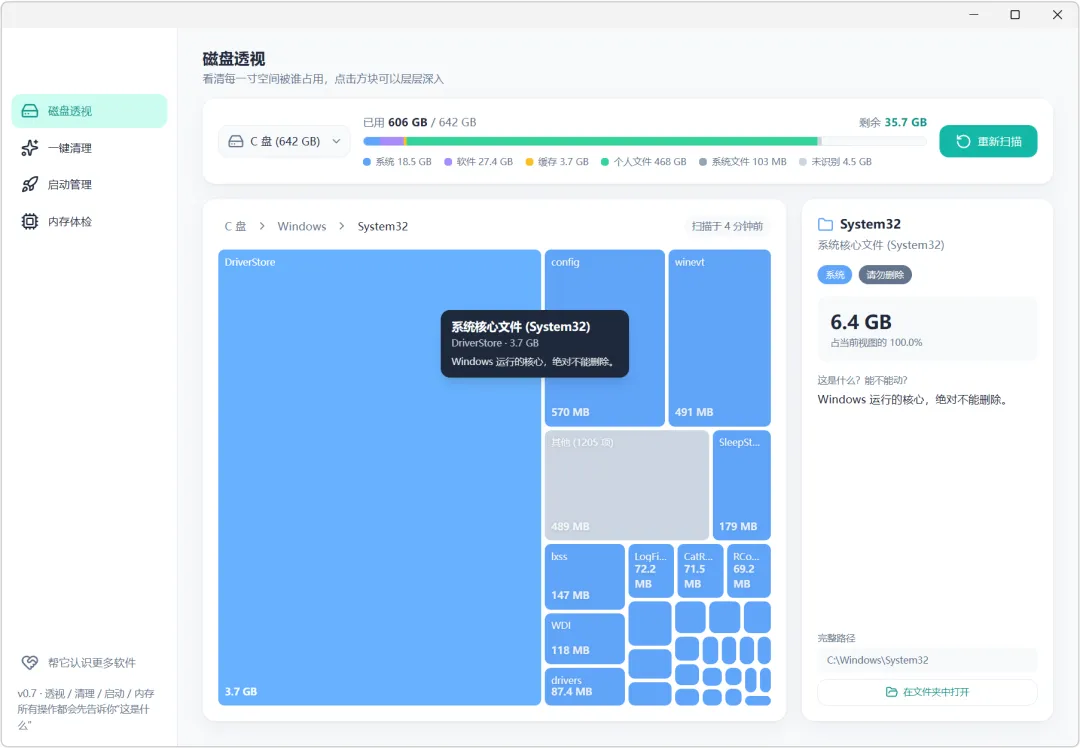Viewport: 1080px width, 748px height.
Task: Close the application window
Action: click(1057, 14)
